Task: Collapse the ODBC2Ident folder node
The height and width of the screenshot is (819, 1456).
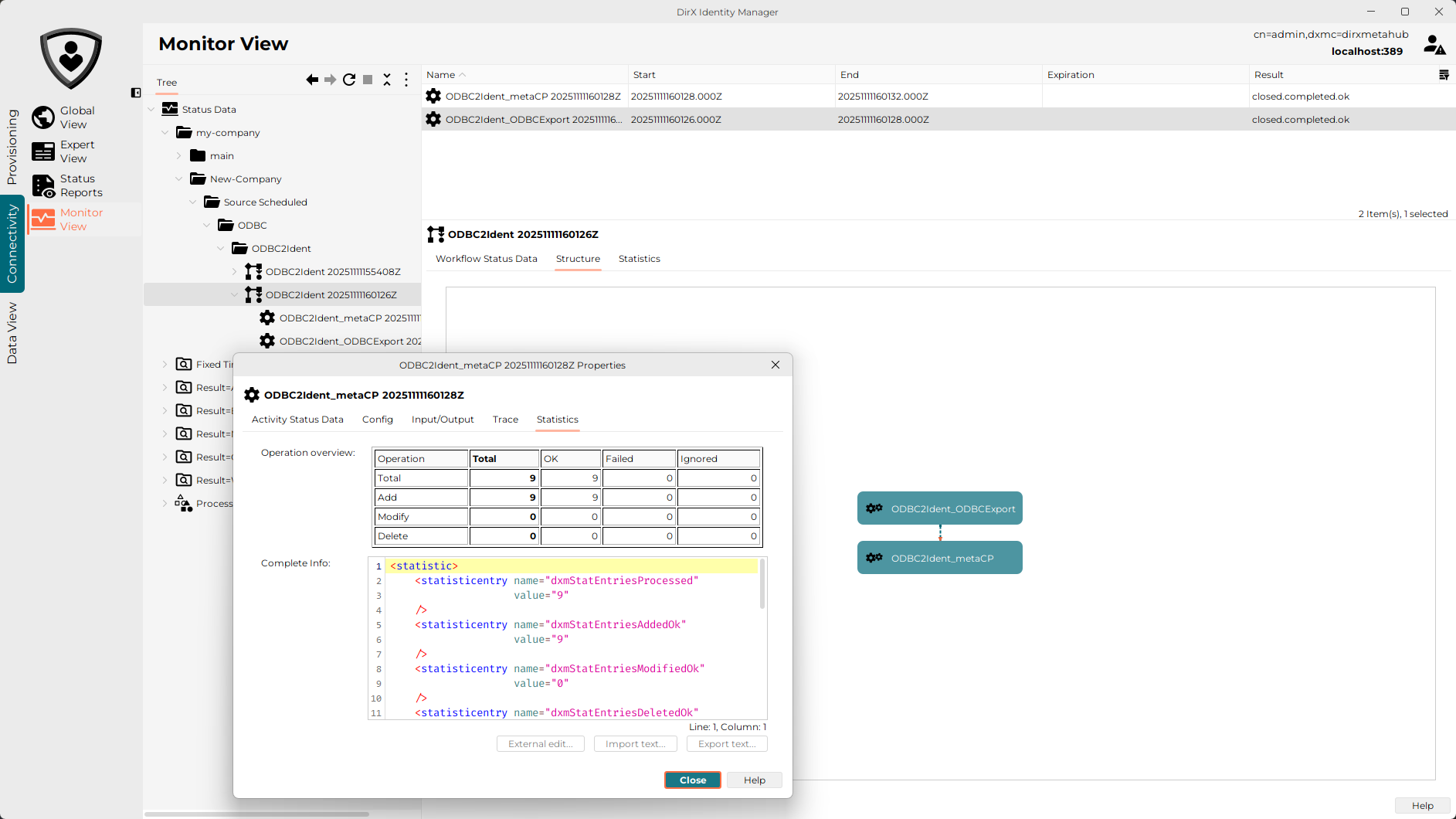Action: 221,248
